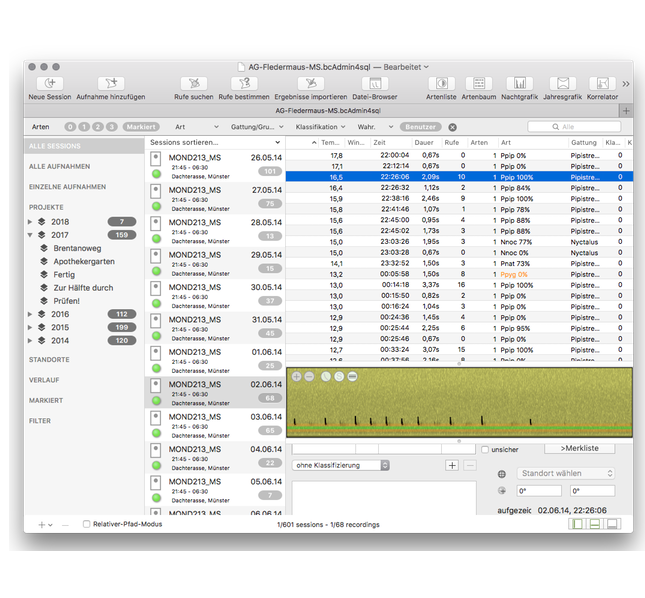Click the Aufnahme hinzufügen toolbar icon
Viewport: 645px width, 598px height.
pos(110,84)
